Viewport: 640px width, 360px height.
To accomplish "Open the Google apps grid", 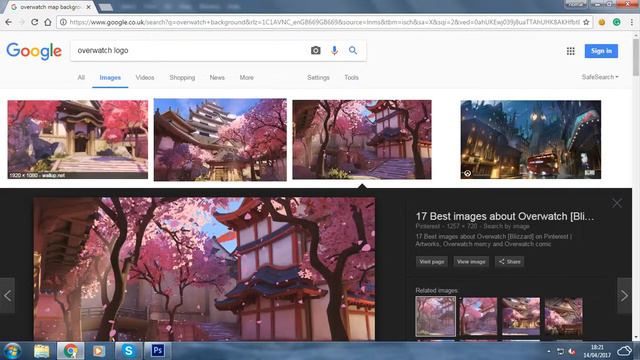I will pos(571,51).
